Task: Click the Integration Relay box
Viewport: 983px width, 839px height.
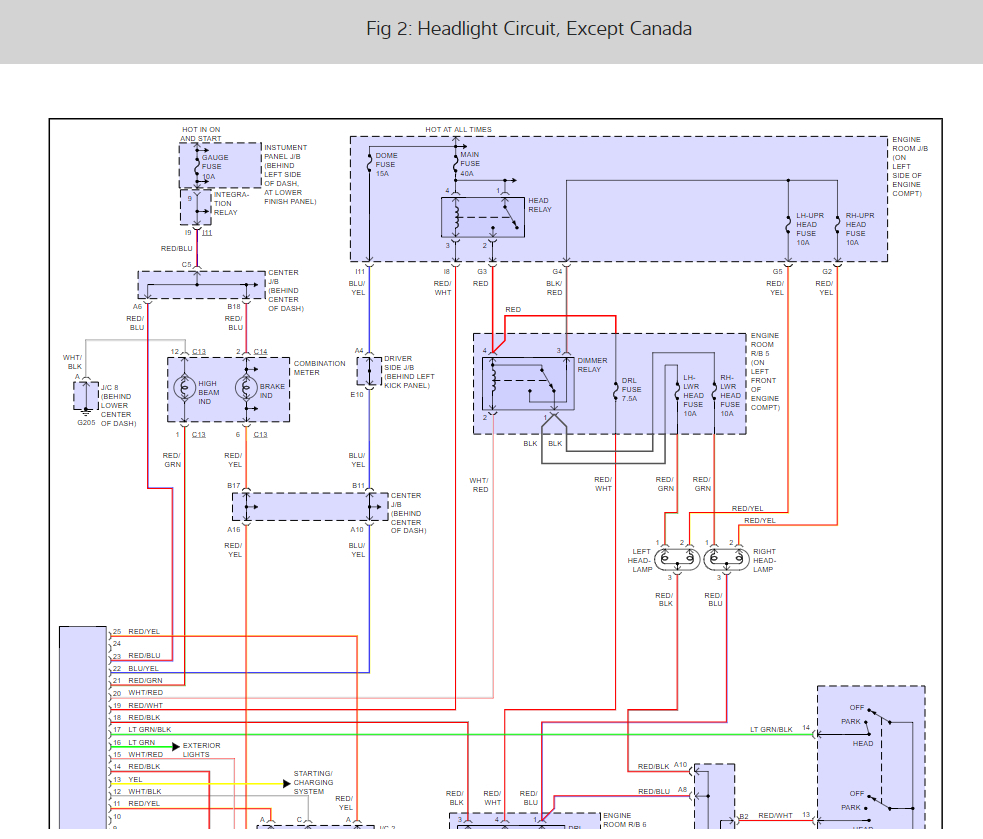Action: 196,207
